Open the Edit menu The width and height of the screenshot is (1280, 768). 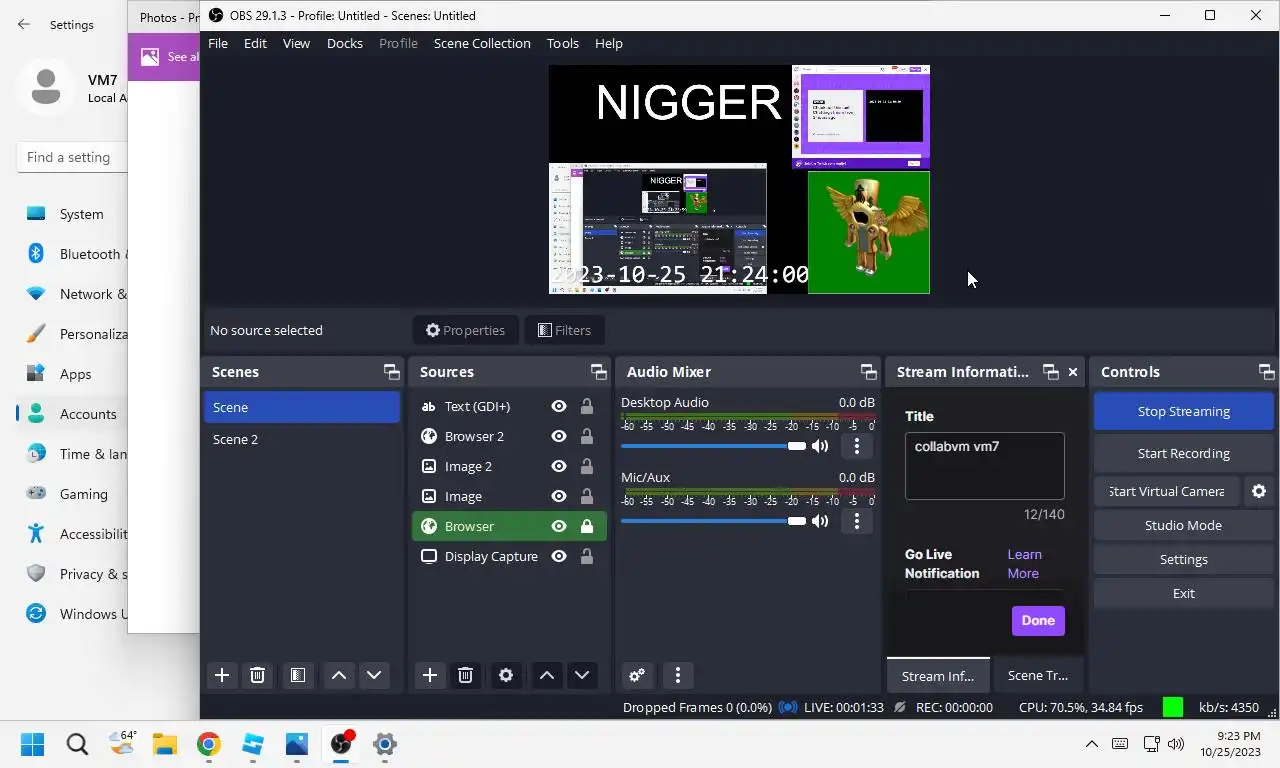[x=255, y=43]
